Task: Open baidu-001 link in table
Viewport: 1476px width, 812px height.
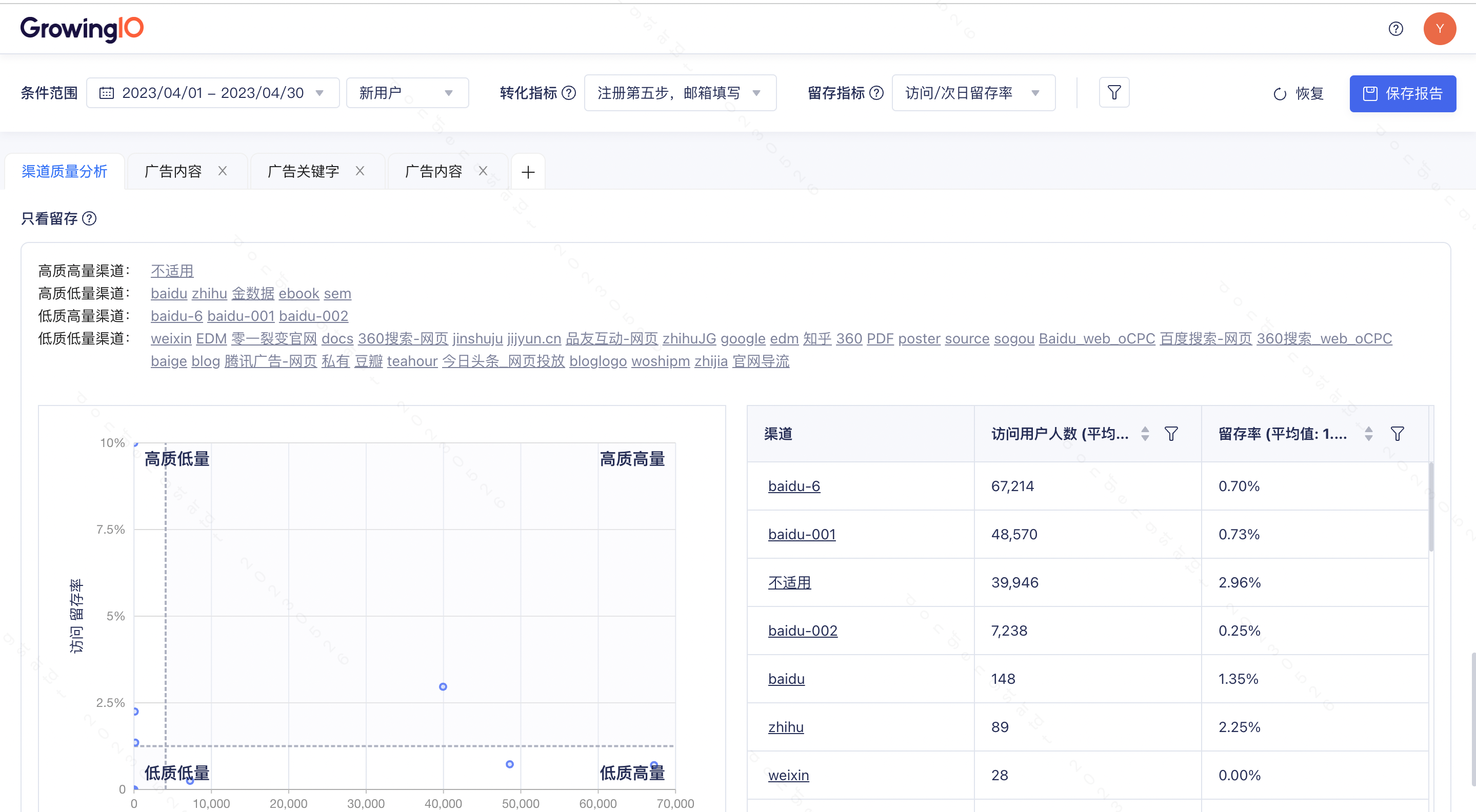Action: point(802,534)
